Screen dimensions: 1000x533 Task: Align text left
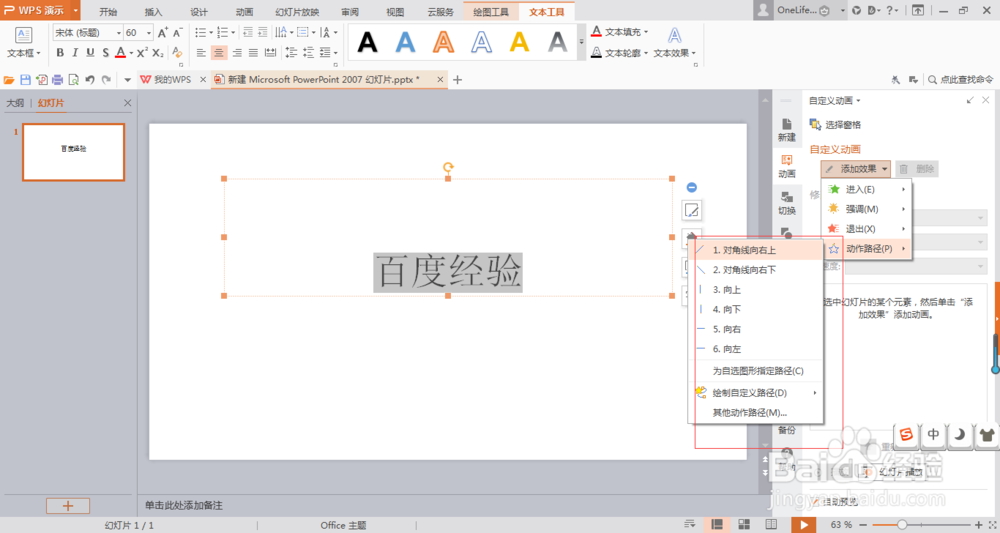(202, 53)
